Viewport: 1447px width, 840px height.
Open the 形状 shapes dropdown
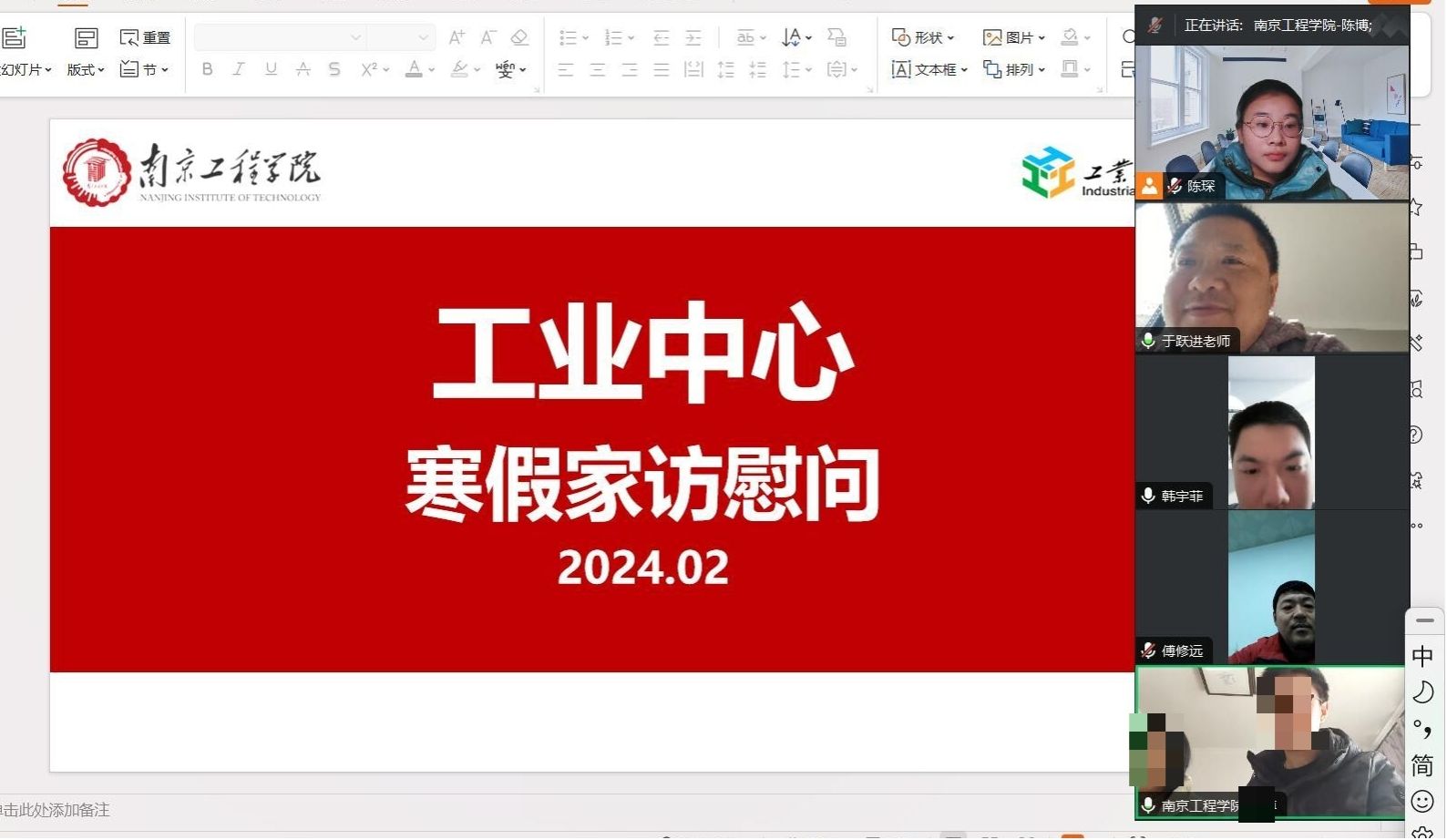coord(923,37)
